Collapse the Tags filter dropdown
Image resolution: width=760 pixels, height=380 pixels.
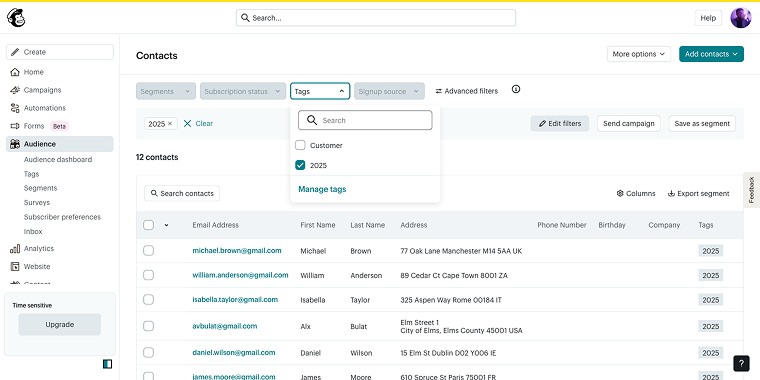(320, 91)
